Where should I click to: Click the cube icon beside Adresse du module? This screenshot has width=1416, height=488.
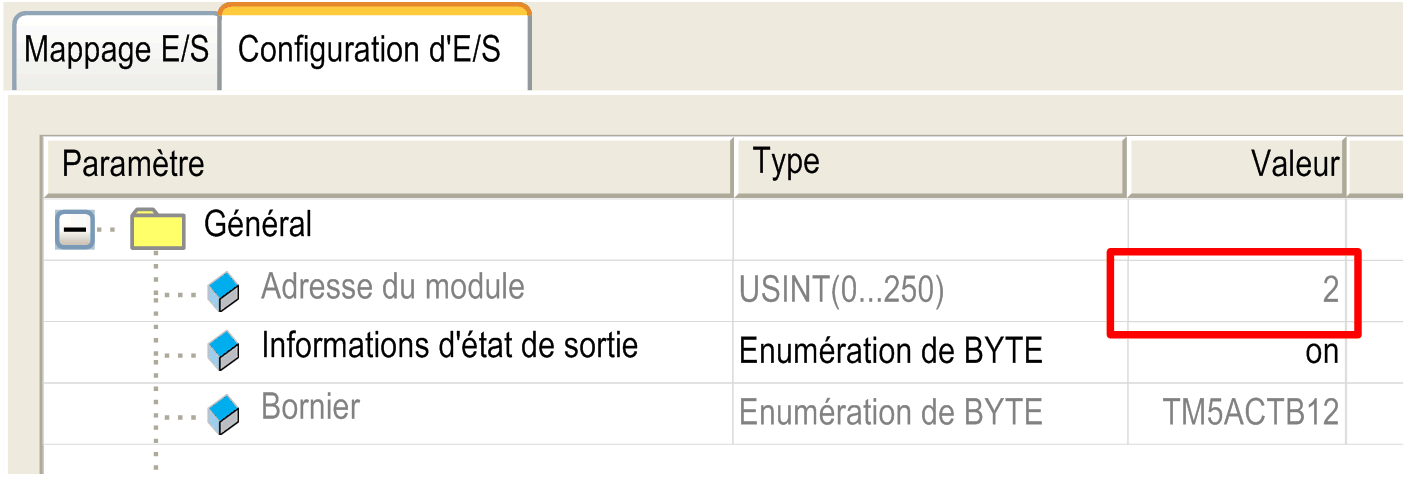[x=223, y=291]
